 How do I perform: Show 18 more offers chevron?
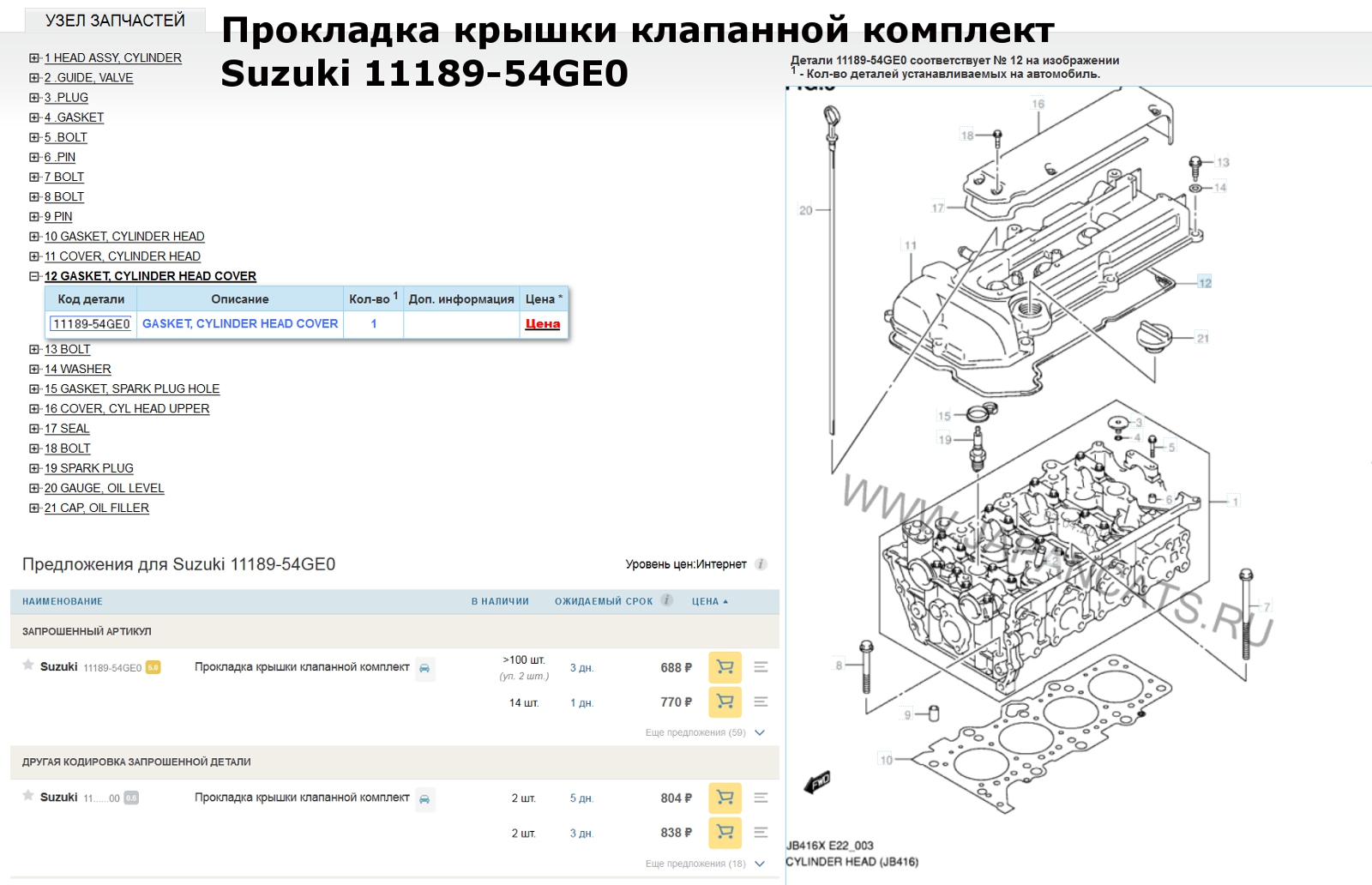760,864
